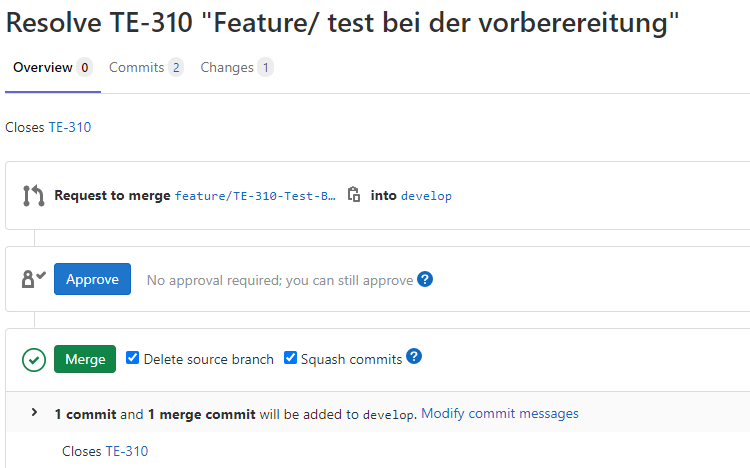Click the green check status icon
This screenshot has height=468, width=750.
[x=33, y=359]
